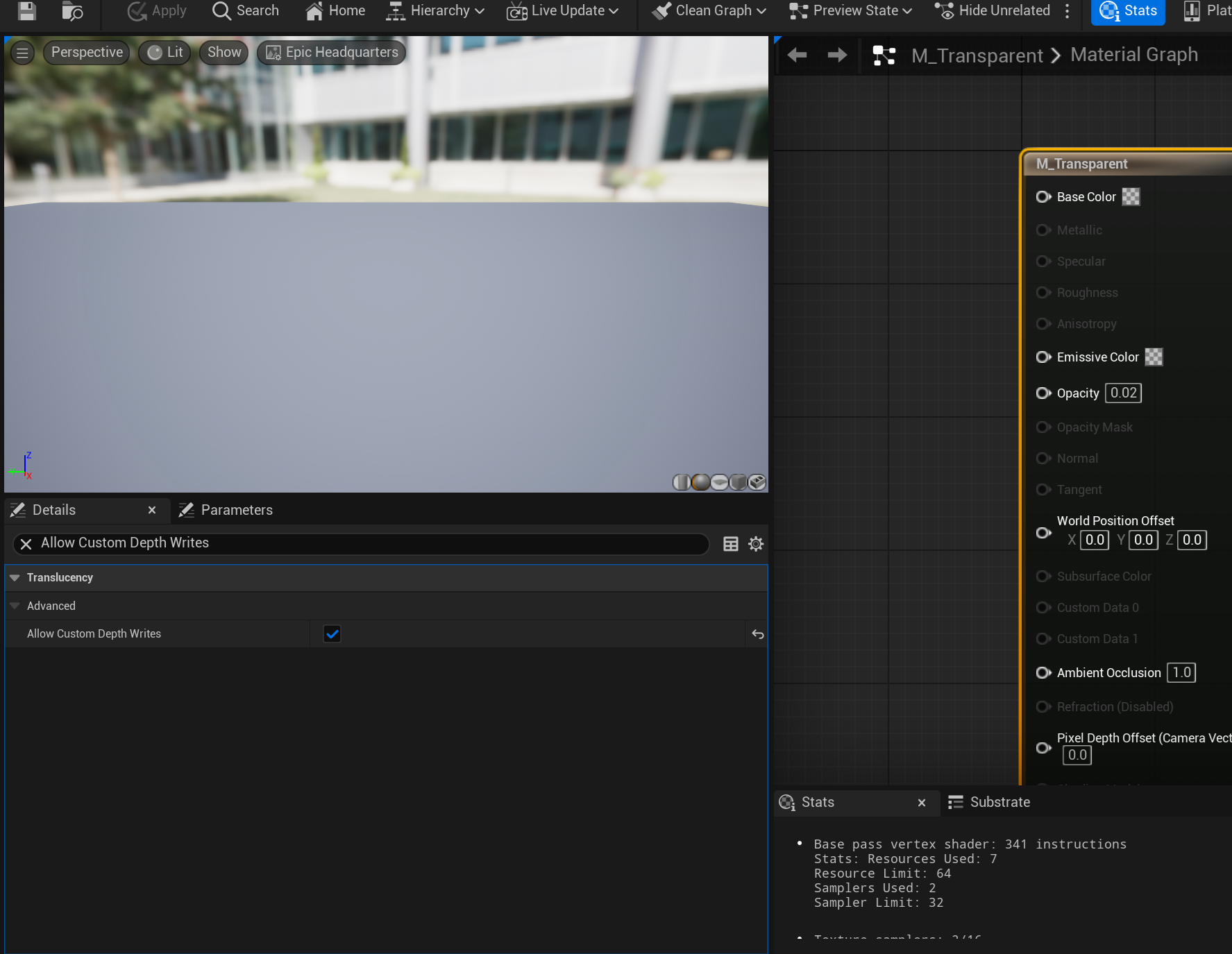This screenshot has width=1232, height=954.
Task: Edit Ambient Occlusion value 1.0
Action: pyautogui.click(x=1181, y=673)
